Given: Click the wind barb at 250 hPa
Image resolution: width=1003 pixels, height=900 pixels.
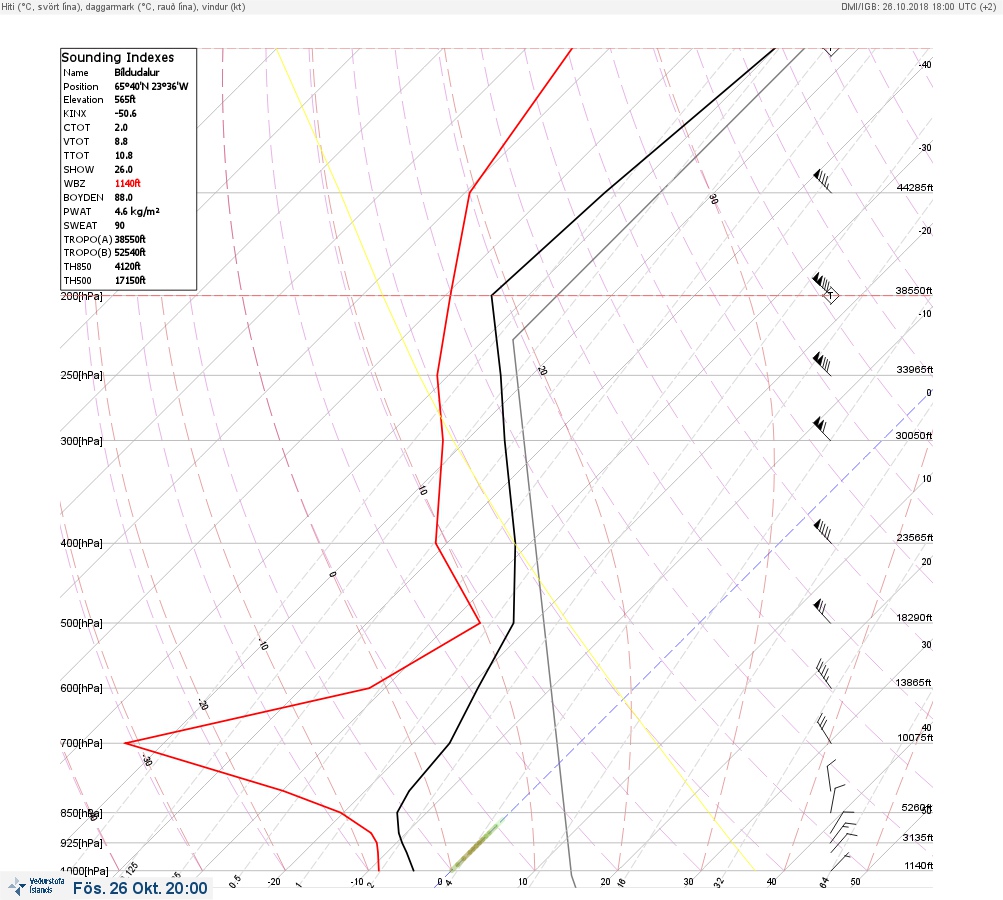Looking at the screenshot, I should (x=822, y=364).
